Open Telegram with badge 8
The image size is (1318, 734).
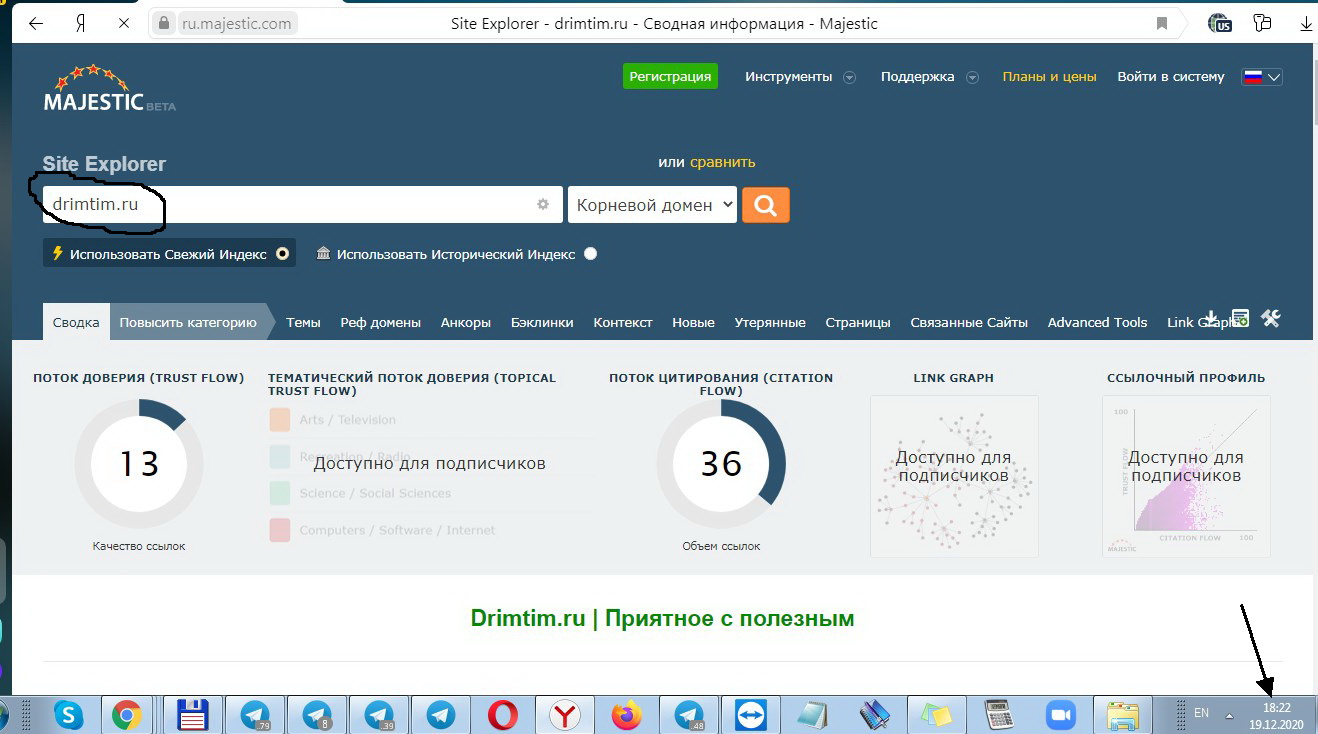[317, 715]
